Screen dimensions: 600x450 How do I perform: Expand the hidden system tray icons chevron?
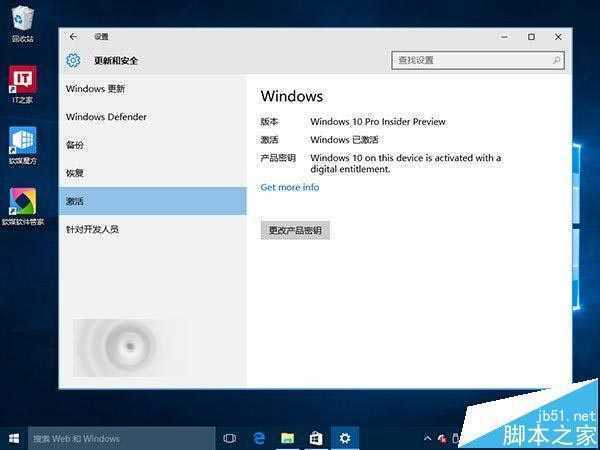coord(427,439)
